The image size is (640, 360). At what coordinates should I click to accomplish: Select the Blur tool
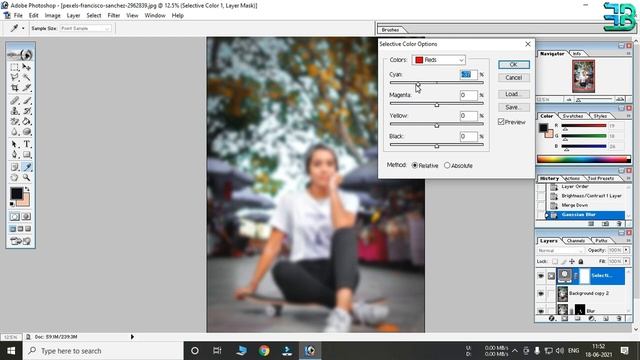click(15, 132)
